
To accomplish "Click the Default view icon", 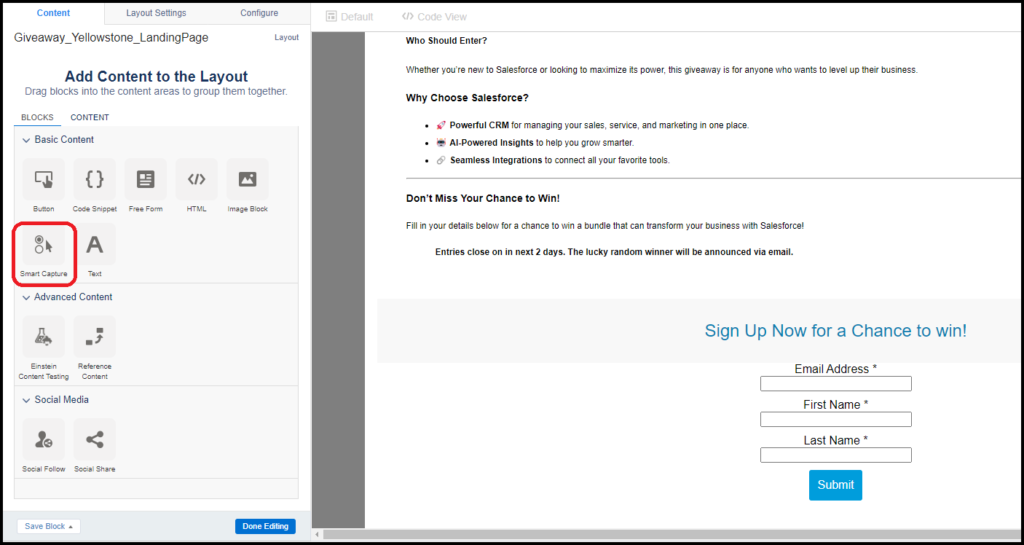I will pos(331,16).
